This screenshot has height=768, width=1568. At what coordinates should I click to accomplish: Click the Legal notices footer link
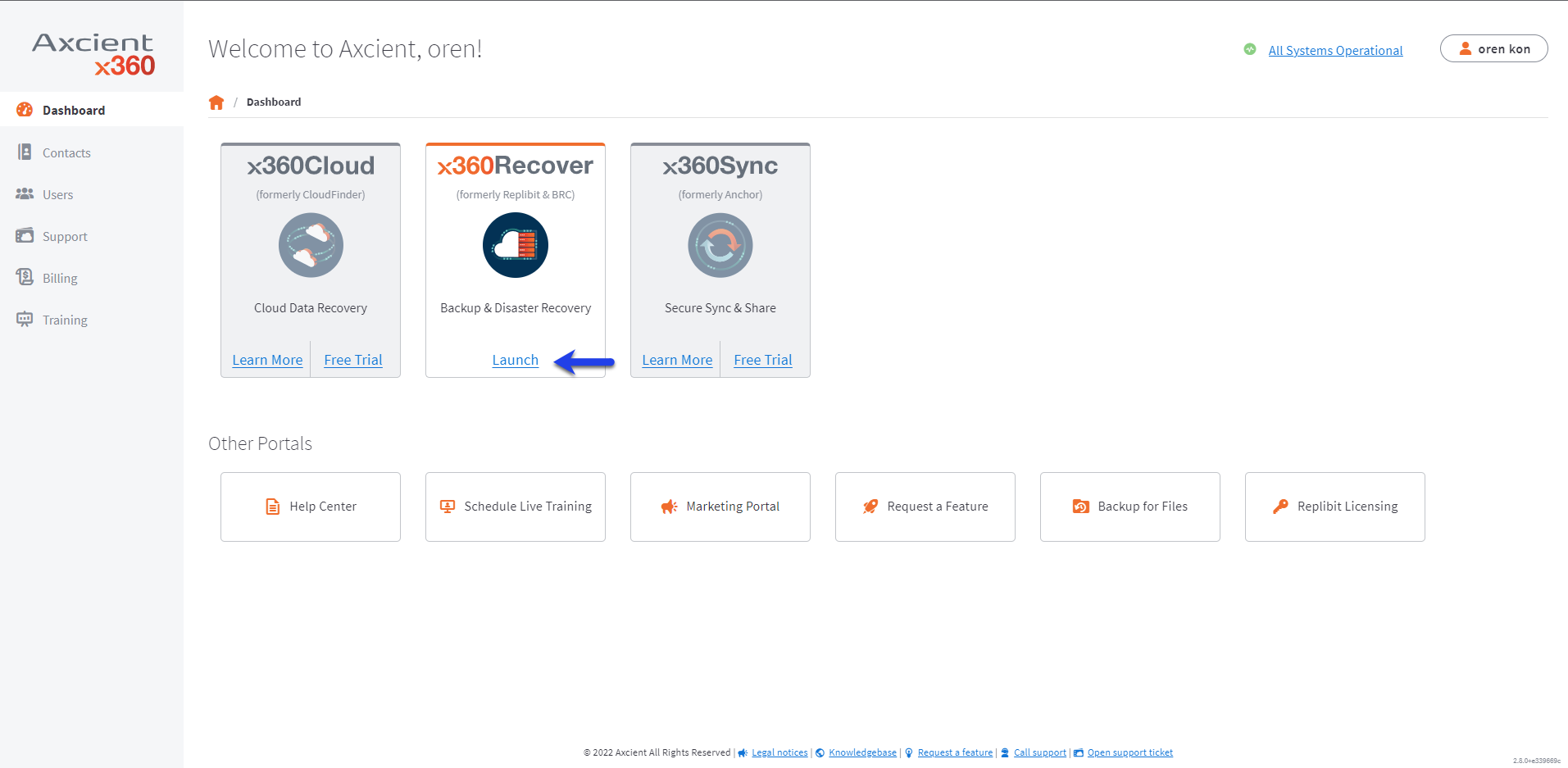779,753
